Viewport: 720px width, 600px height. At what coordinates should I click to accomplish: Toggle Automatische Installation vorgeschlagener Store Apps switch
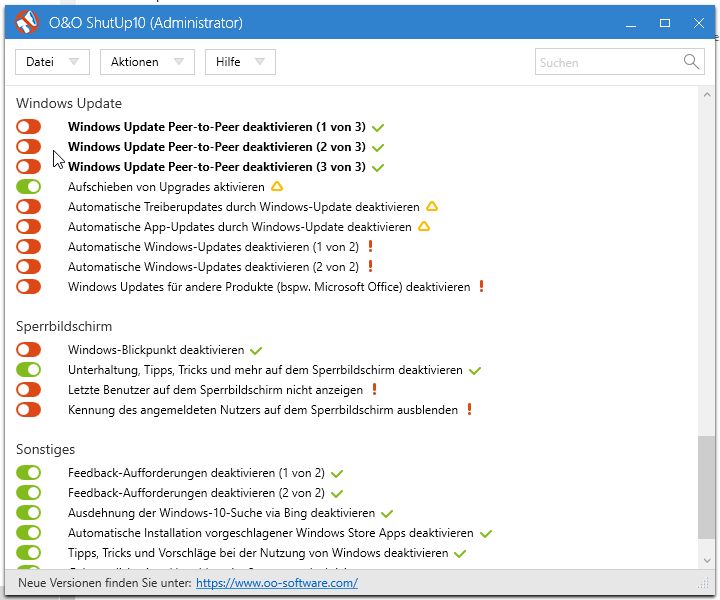point(28,533)
